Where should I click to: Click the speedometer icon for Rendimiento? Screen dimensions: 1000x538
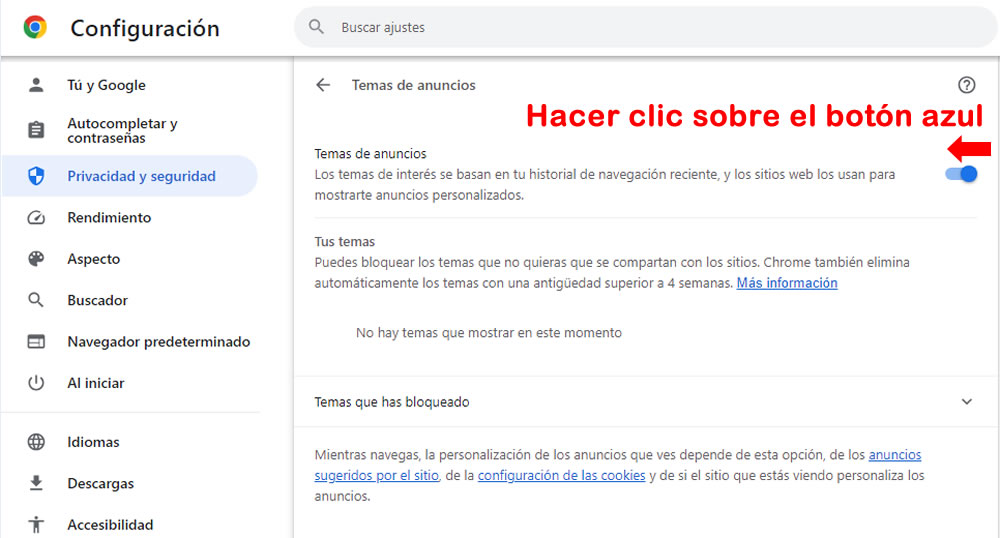tap(36, 217)
